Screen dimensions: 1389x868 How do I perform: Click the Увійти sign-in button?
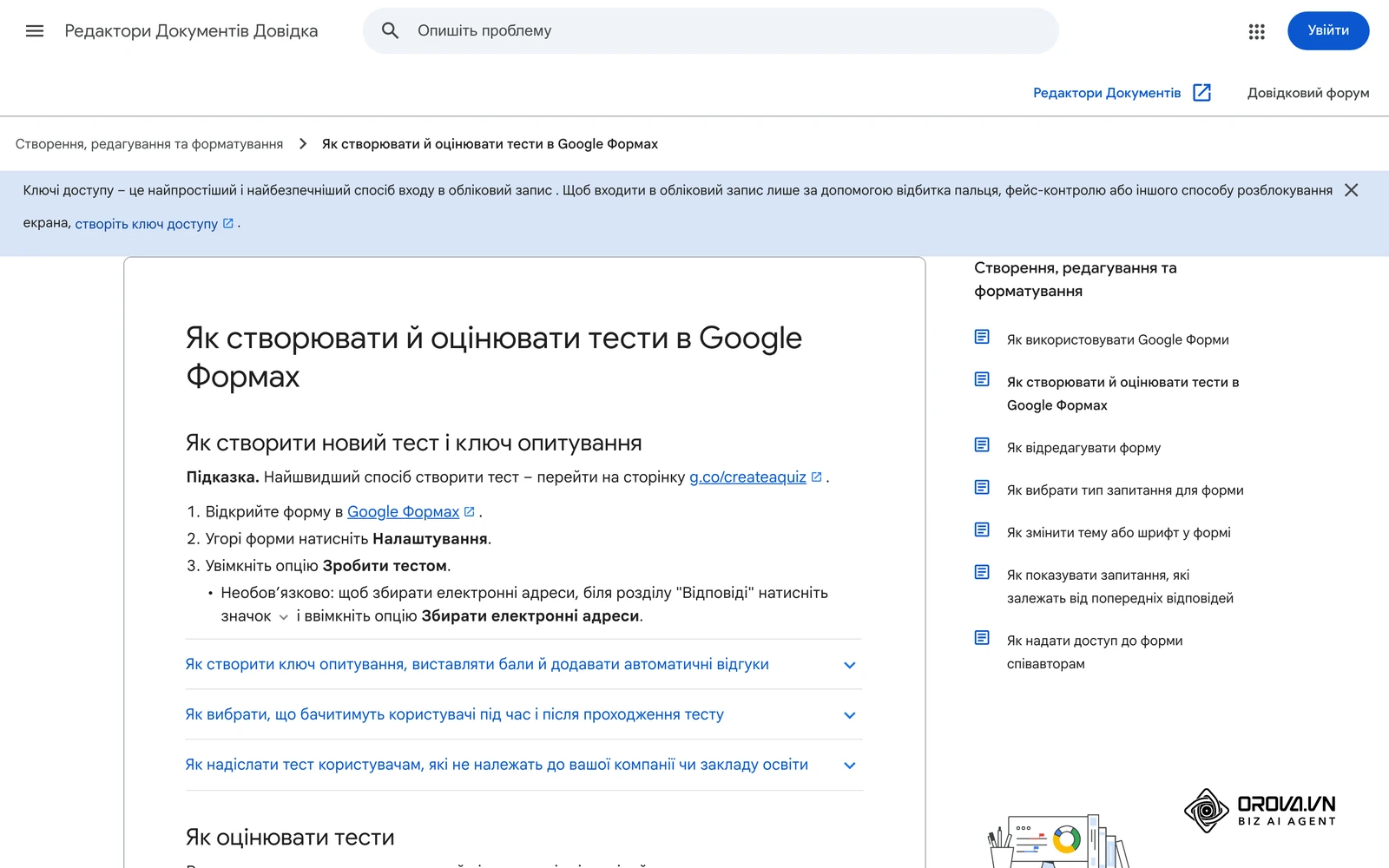click(x=1328, y=30)
